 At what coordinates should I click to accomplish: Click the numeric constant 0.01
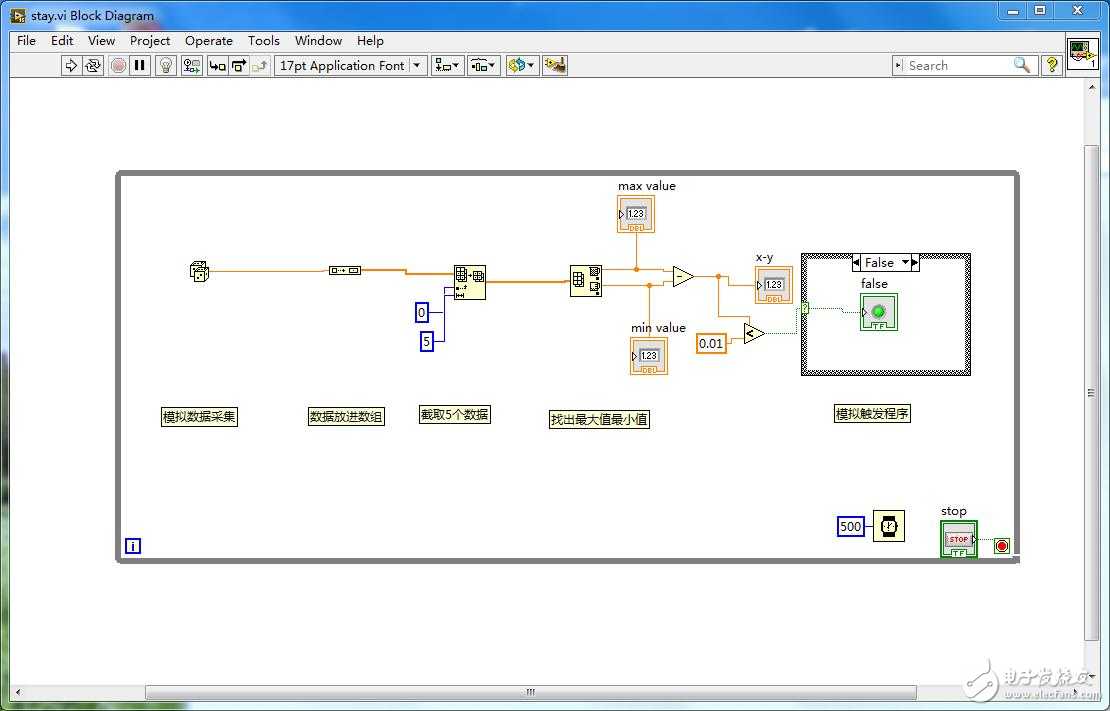[x=711, y=343]
